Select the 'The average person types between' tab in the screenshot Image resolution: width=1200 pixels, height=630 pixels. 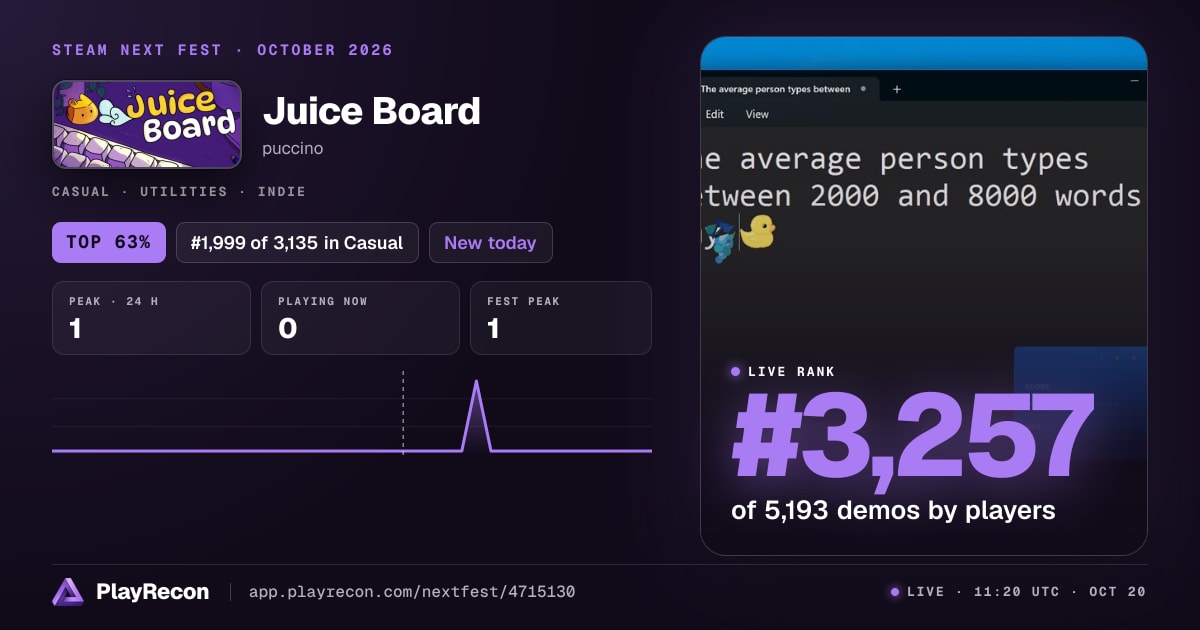pos(789,89)
